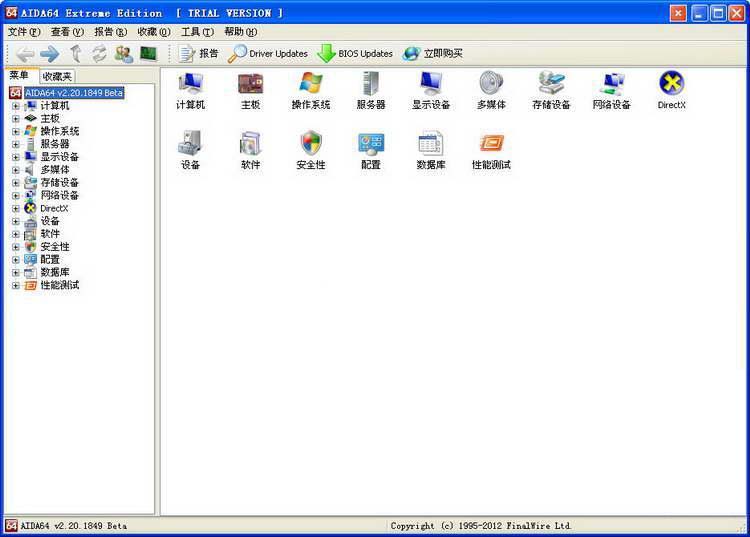
Task: Open the 工具(T) menu
Action: (197, 32)
